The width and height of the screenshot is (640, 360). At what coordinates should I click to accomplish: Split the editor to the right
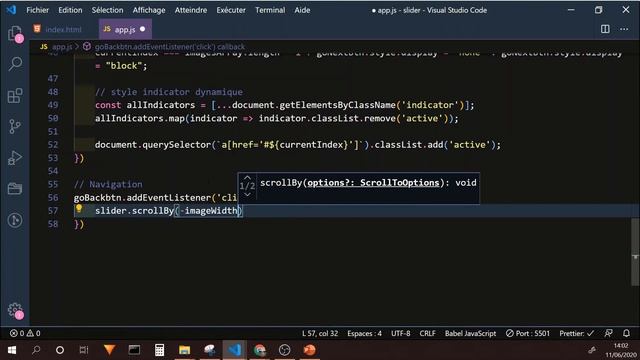point(605,29)
